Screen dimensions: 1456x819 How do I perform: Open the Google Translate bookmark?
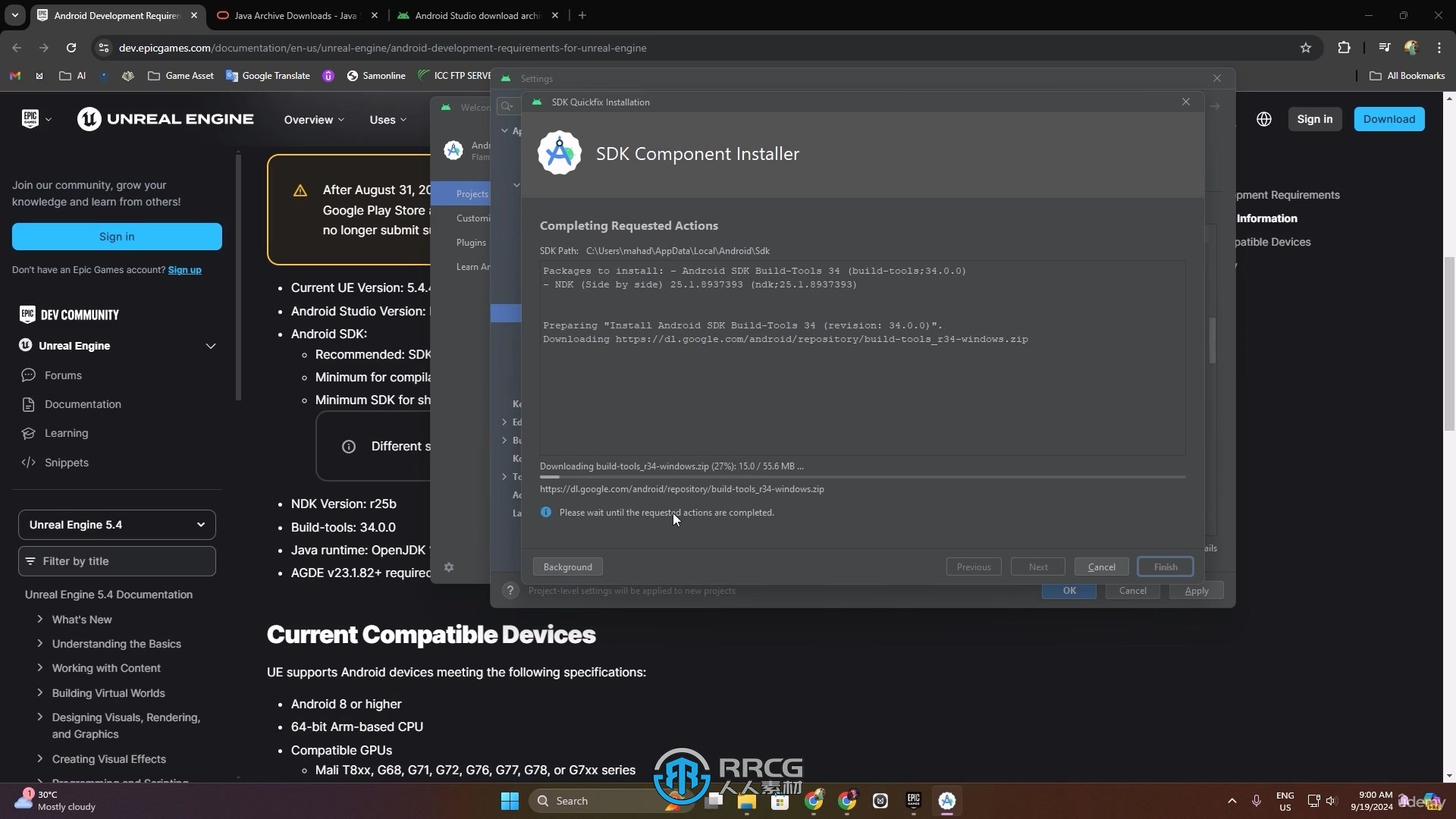point(268,76)
